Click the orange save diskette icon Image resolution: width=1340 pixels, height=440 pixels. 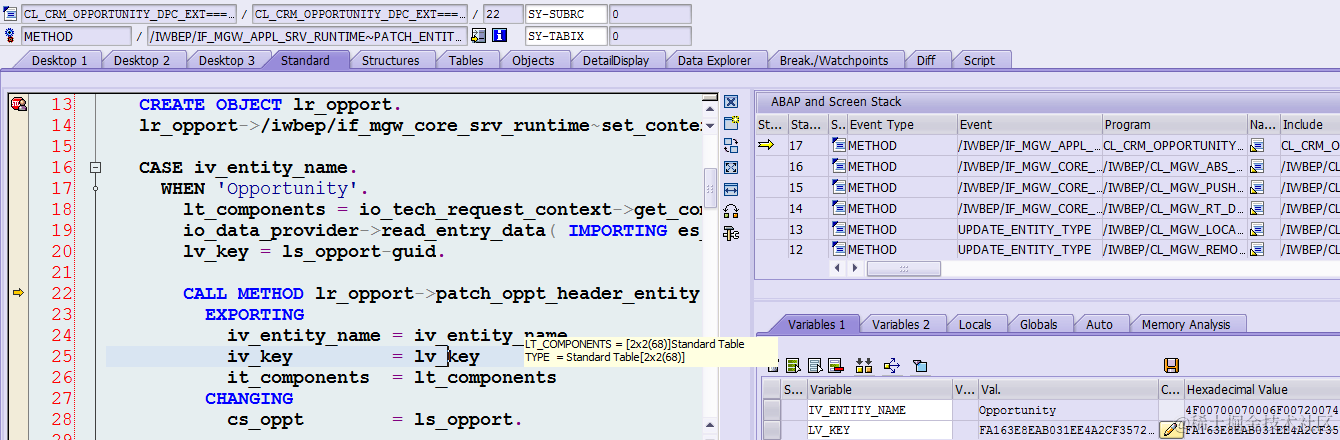click(x=1171, y=366)
